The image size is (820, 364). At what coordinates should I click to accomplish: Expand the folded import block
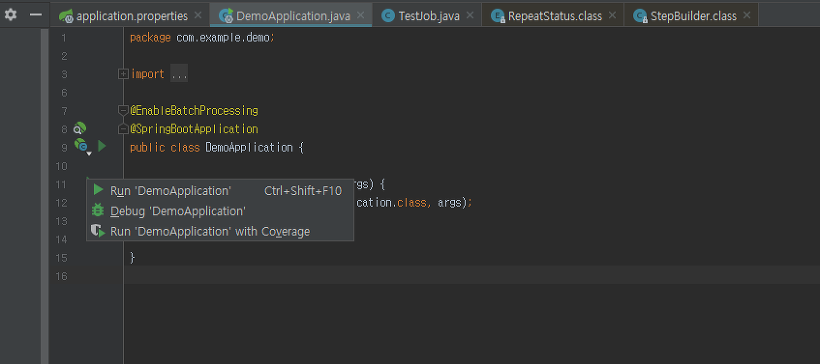point(123,74)
